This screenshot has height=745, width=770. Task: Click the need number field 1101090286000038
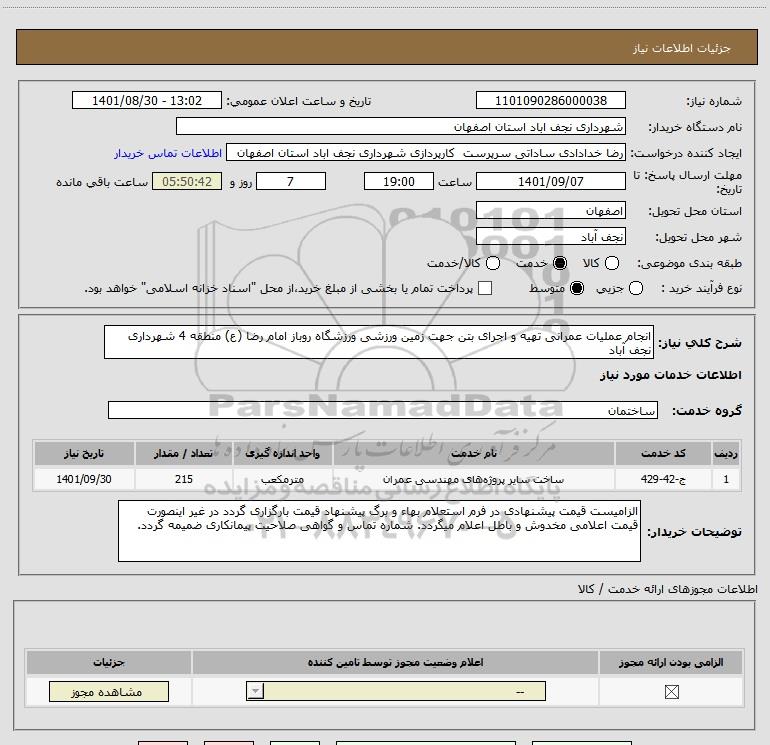click(550, 100)
